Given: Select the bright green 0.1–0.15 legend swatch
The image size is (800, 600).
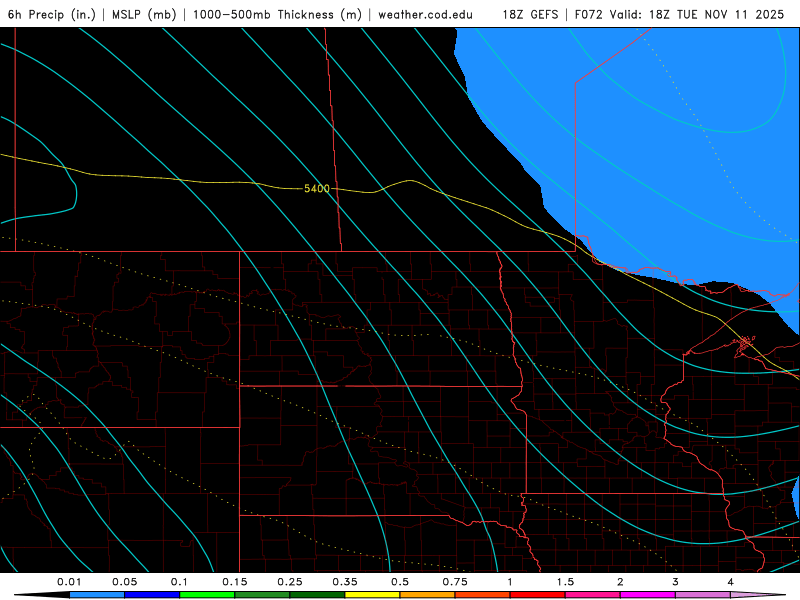Looking at the screenshot, I should (x=207, y=595).
